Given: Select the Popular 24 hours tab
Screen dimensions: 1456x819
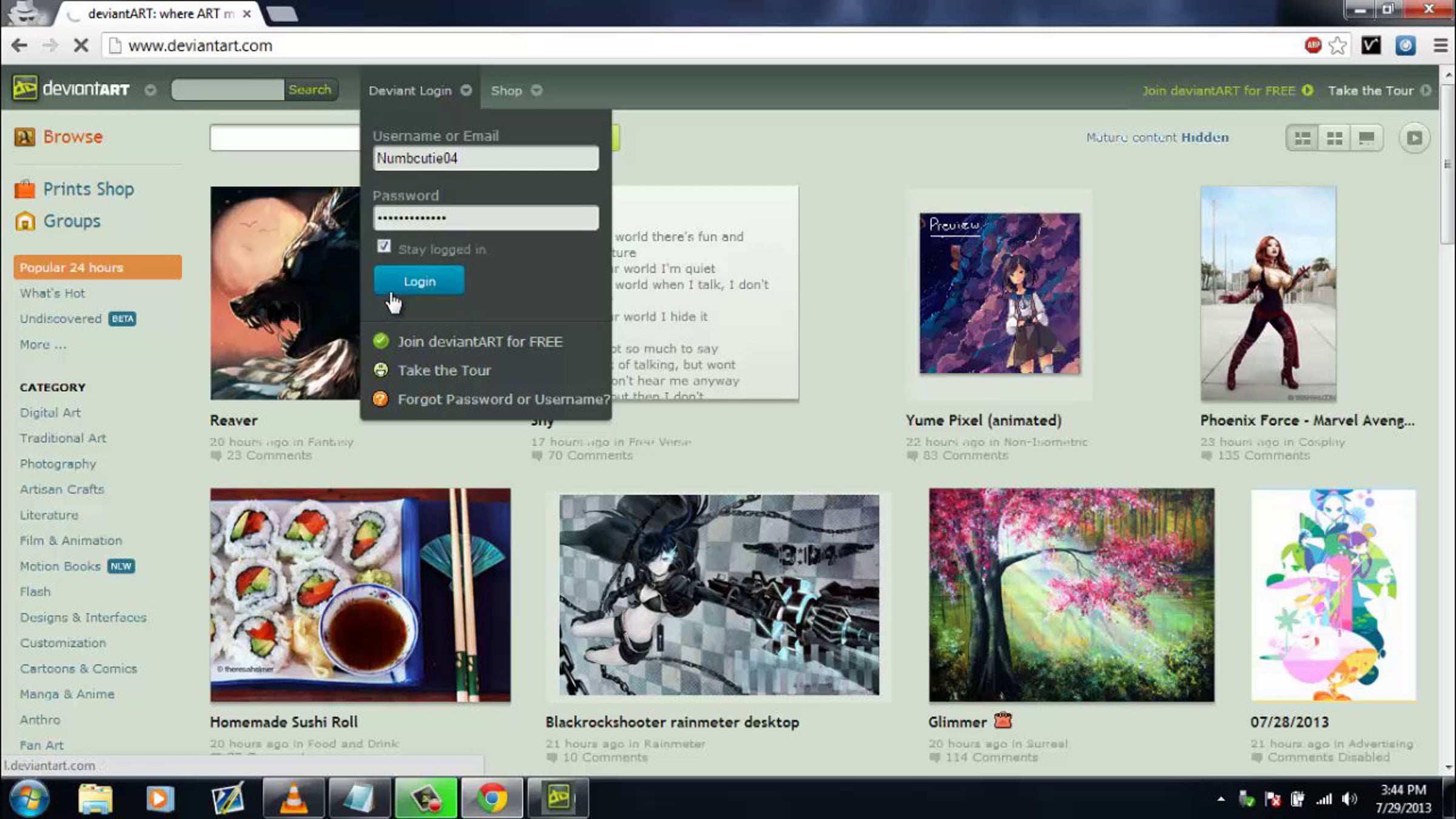Looking at the screenshot, I should (98, 268).
